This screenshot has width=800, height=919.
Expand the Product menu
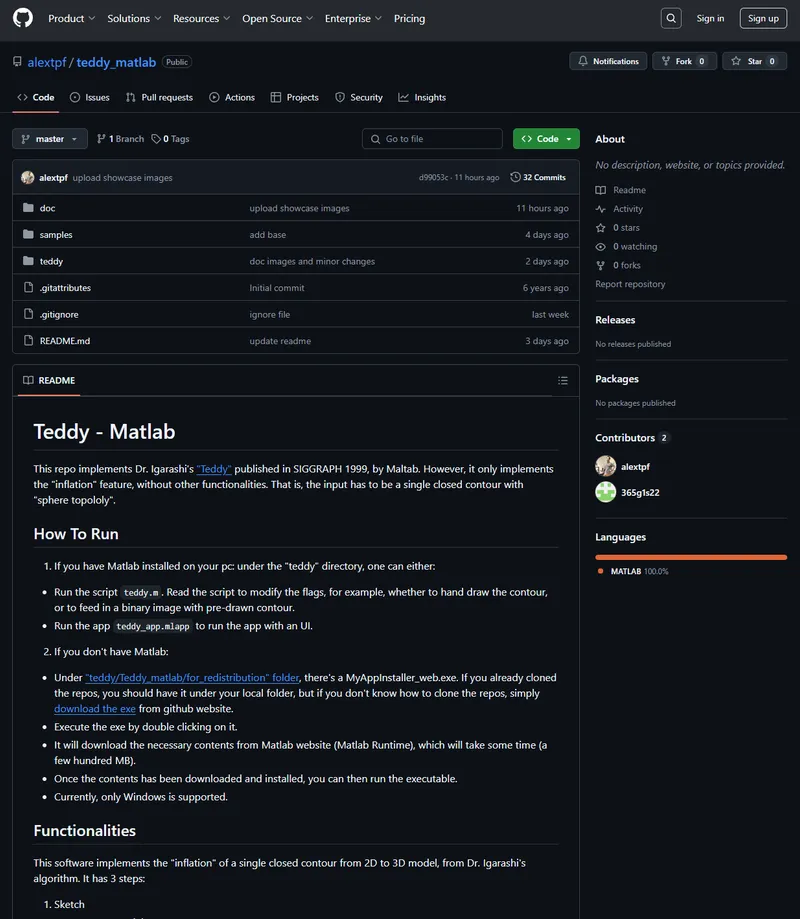click(x=71, y=18)
